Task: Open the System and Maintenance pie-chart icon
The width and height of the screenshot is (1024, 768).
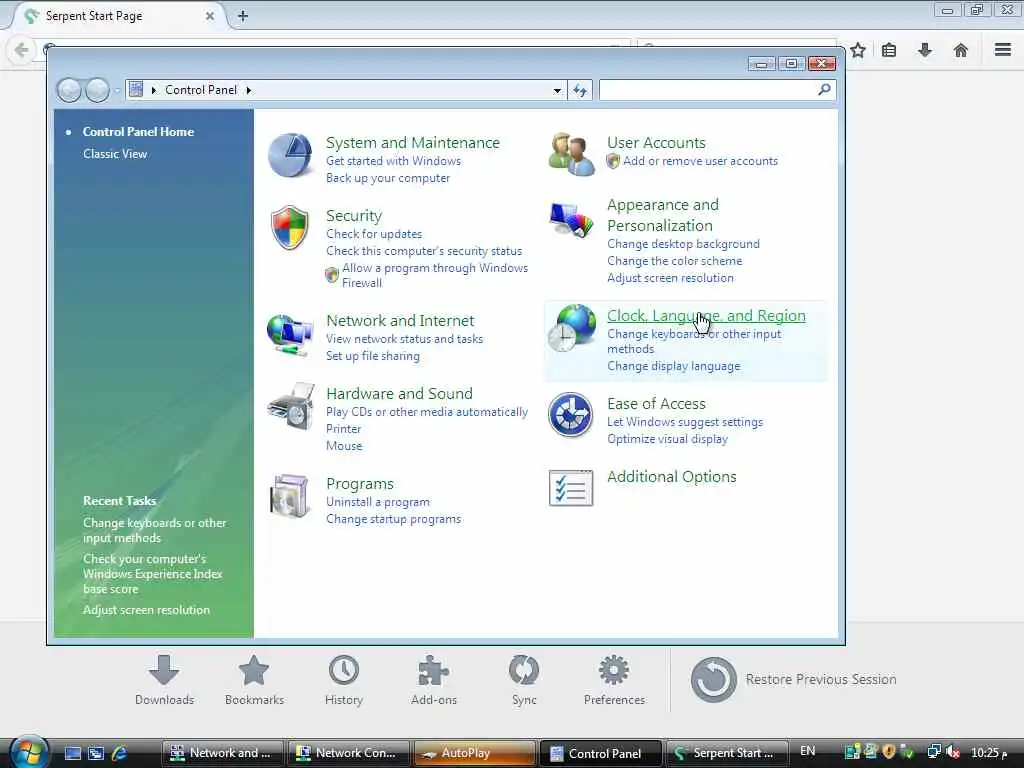Action: coord(290,155)
